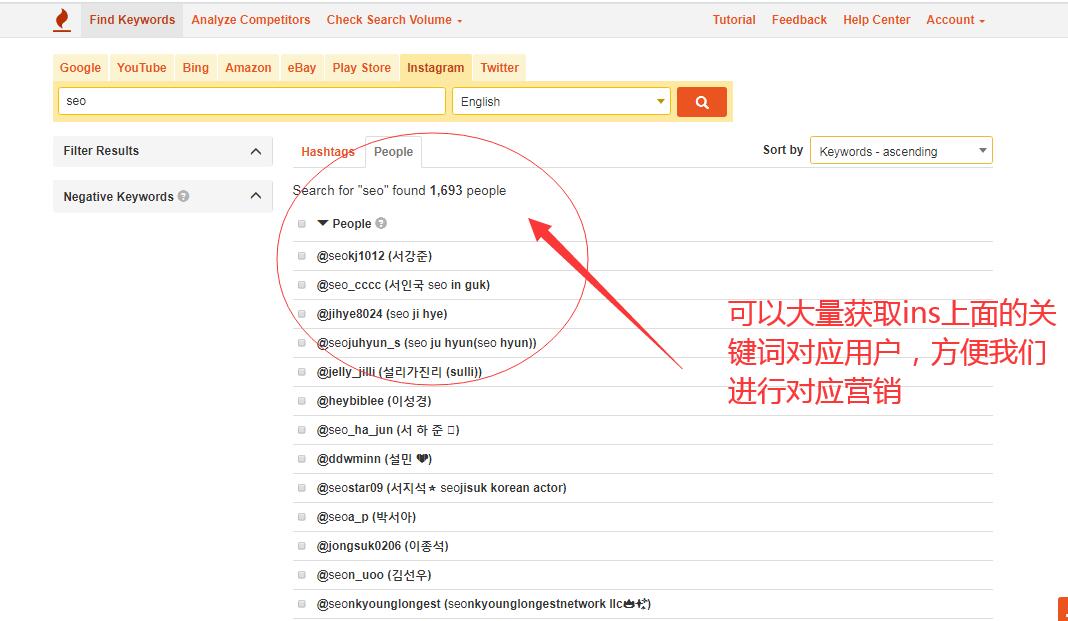This screenshot has height=621, width=1068.
Task: Collapse the People results list triangle
Action: 322,223
